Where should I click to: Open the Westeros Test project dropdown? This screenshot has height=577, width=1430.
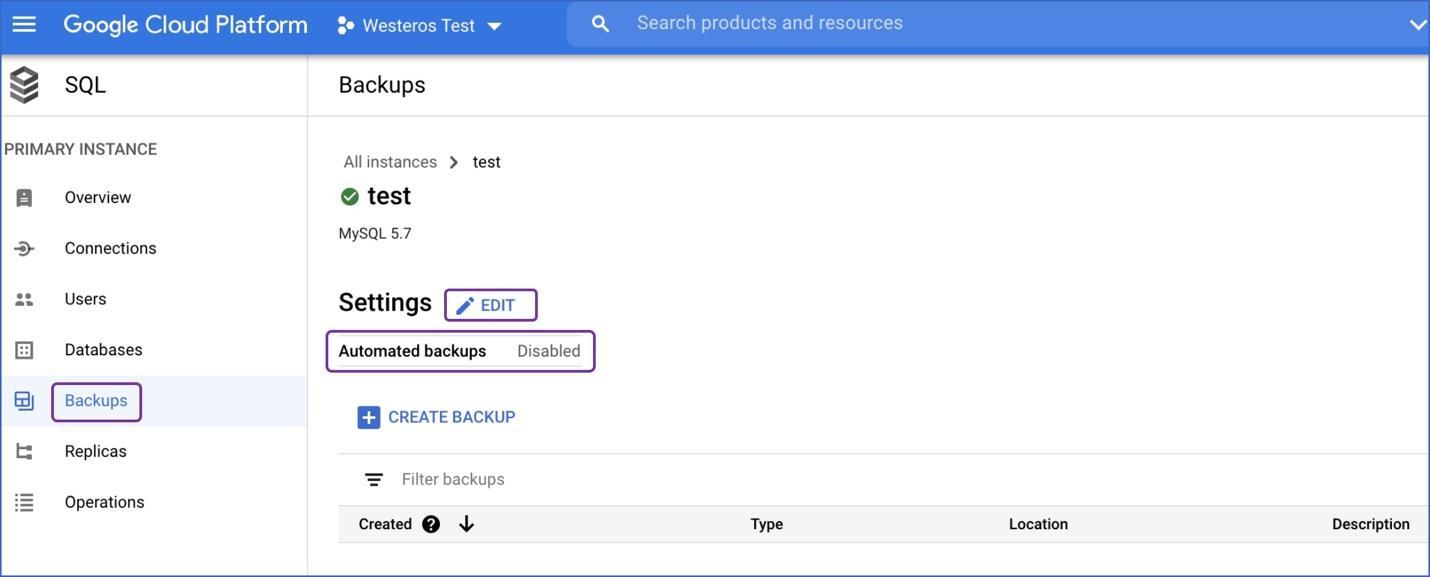pyautogui.click(x=420, y=25)
